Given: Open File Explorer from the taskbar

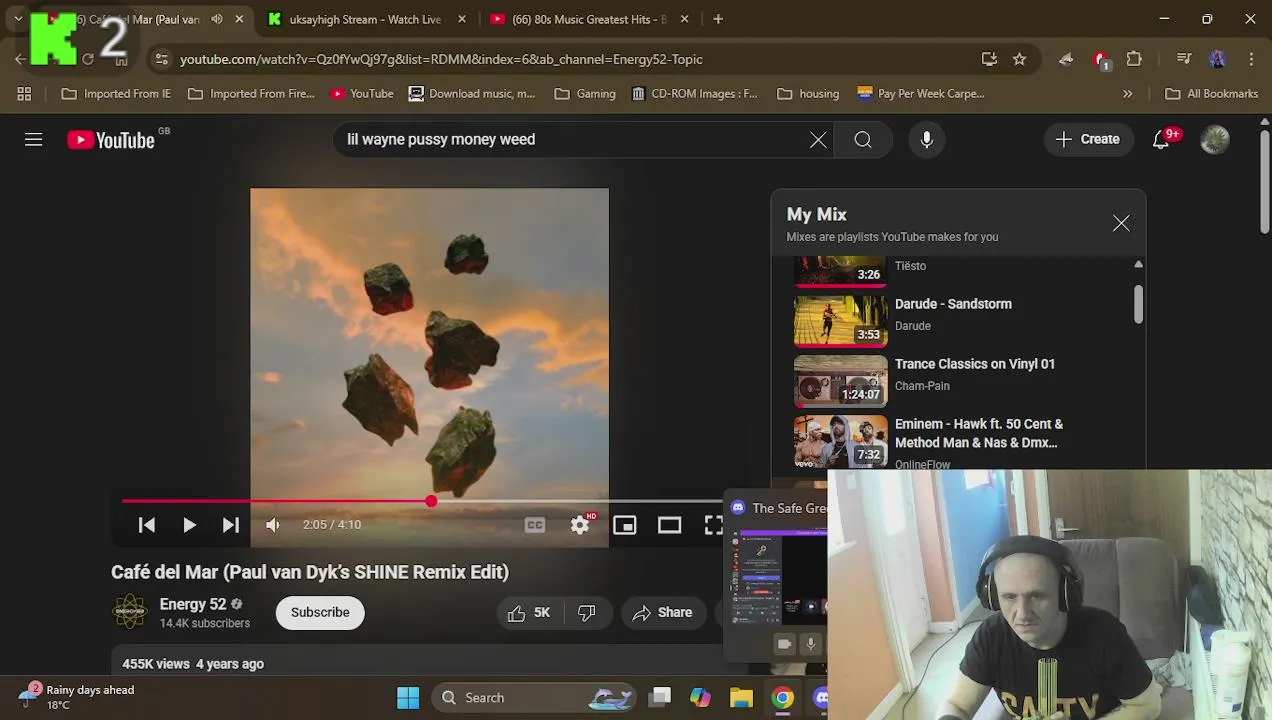Looking at the screenshot, I should coord(741,698).
